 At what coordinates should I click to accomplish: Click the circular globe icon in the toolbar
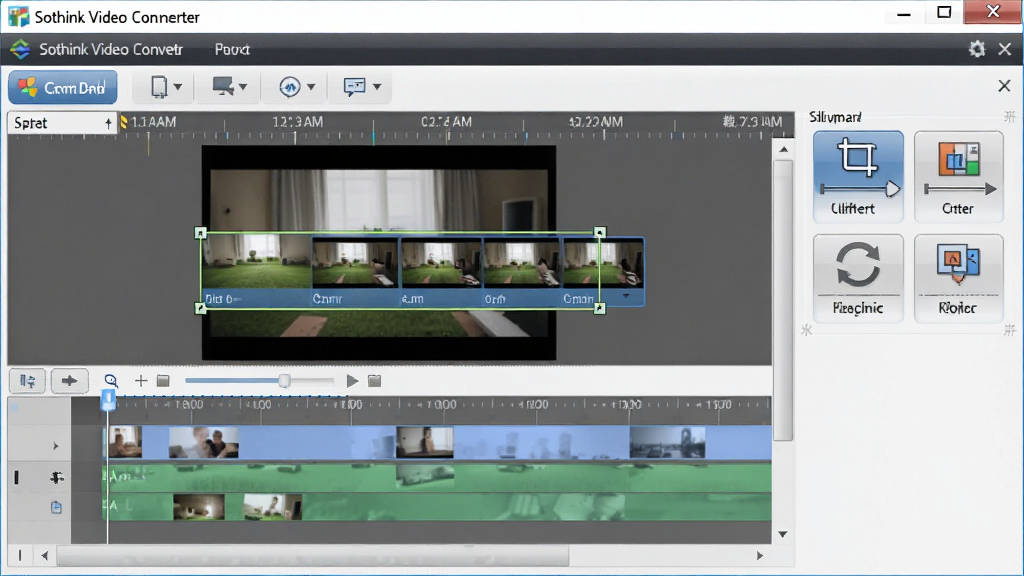point(289,86)
